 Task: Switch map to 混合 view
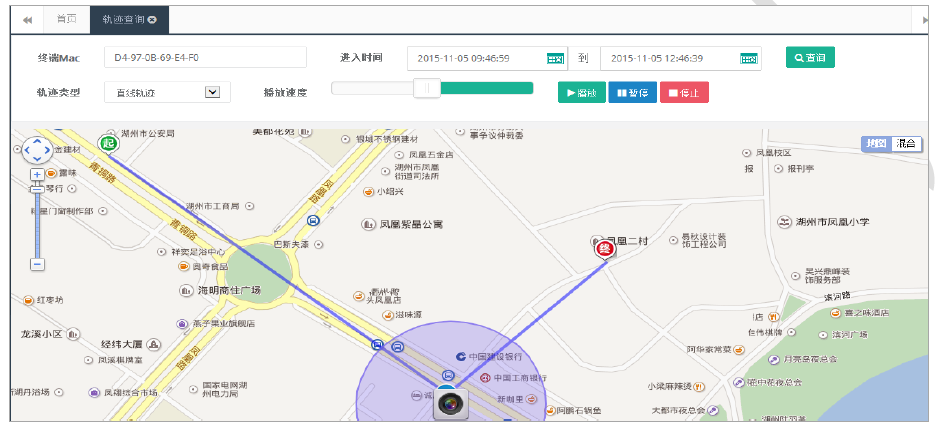pos(906,143)
